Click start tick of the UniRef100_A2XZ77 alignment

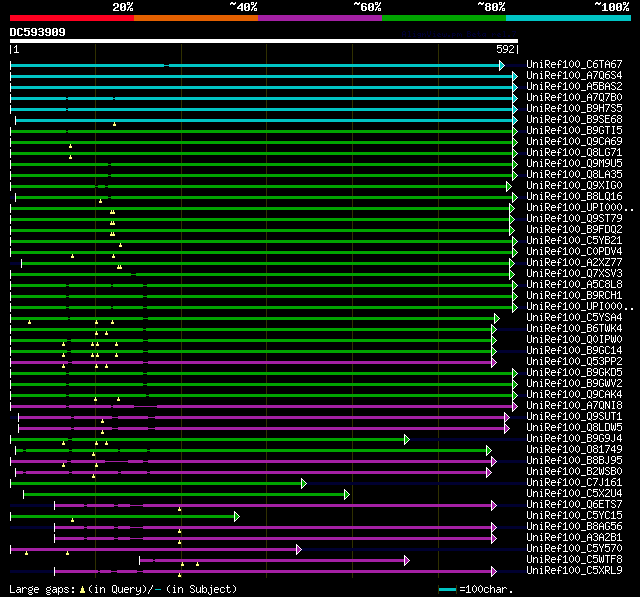(x=22, y=263)
